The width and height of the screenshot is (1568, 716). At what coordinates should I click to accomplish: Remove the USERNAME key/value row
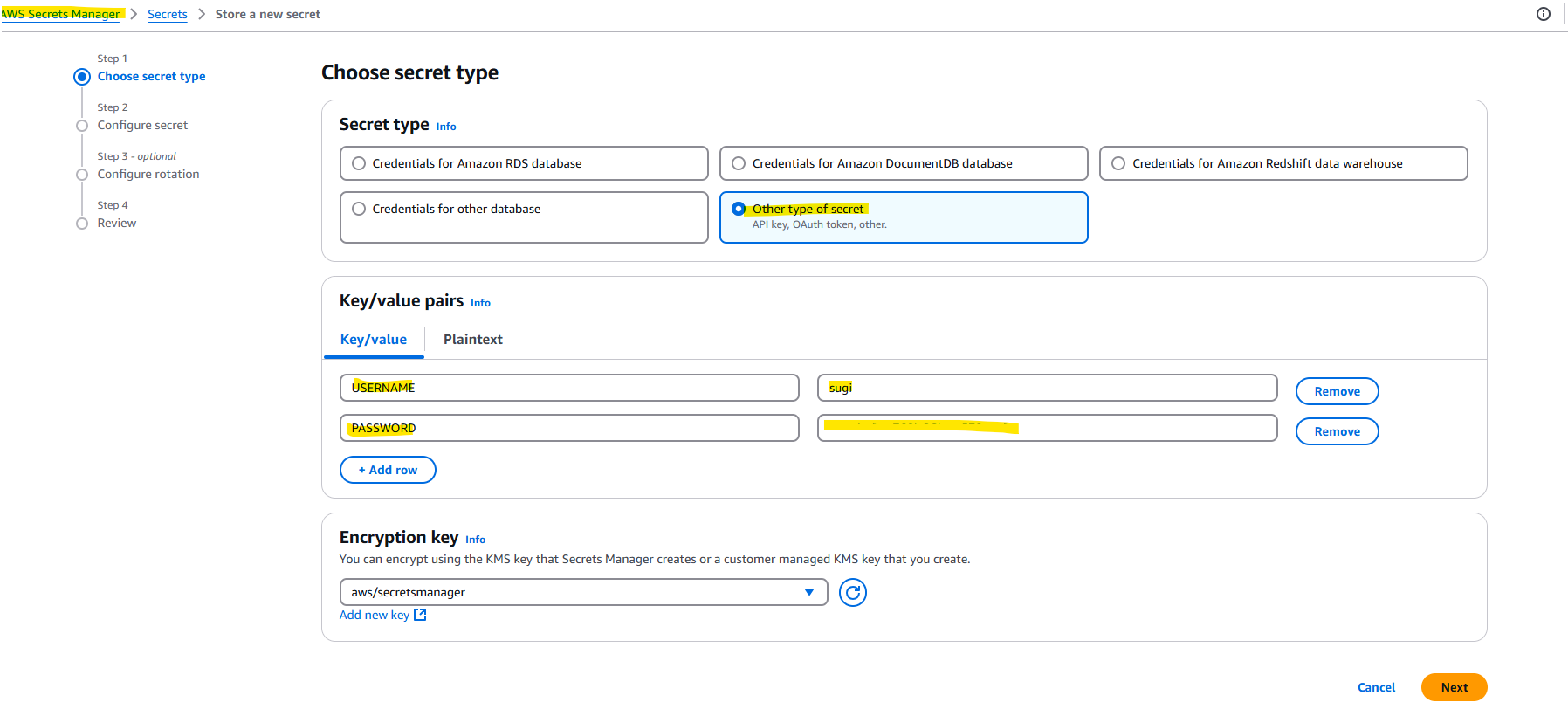(x=1338, y=391)
